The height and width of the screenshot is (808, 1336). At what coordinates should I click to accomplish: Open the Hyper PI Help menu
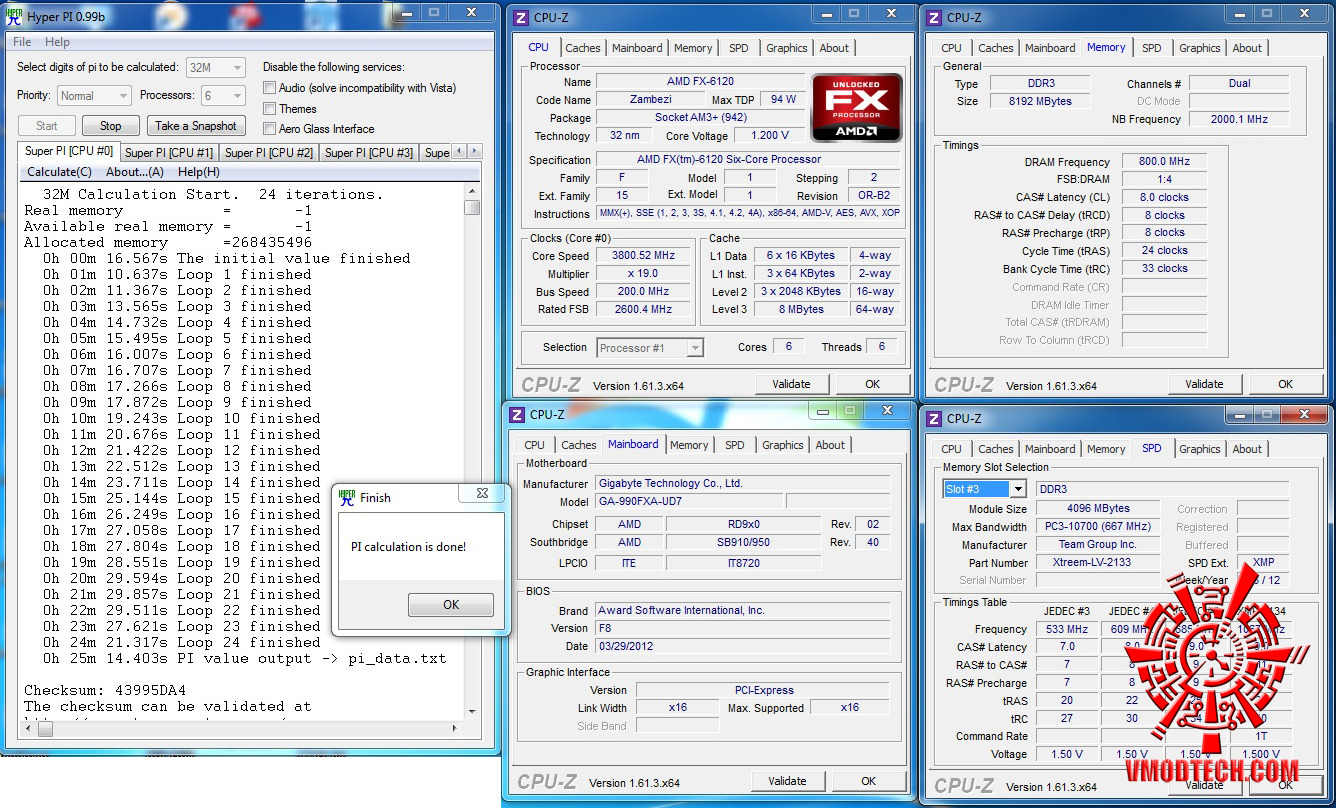57,42
